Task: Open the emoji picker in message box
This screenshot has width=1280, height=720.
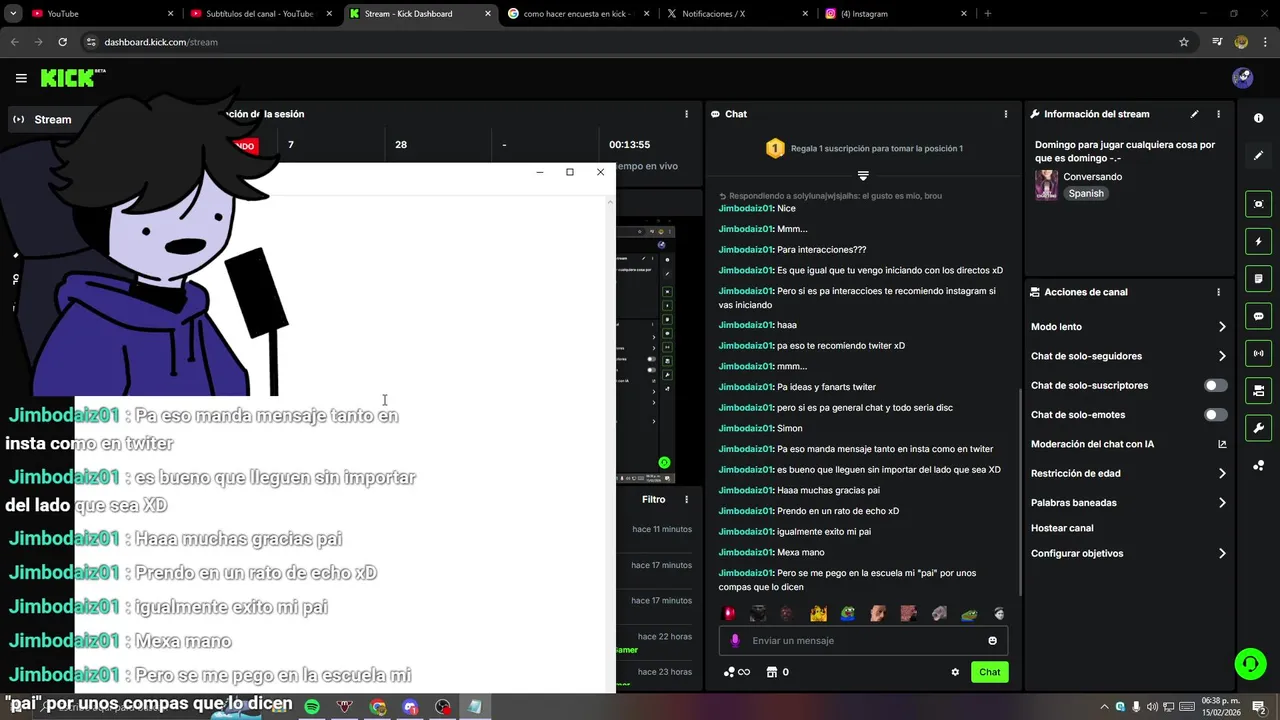Action: tap(992, 641)
